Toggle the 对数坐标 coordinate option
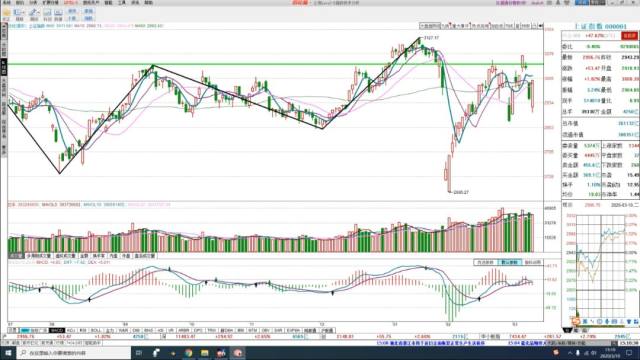Image resolution: width=640 pixels, height=360 pixels. click(486, 262)
